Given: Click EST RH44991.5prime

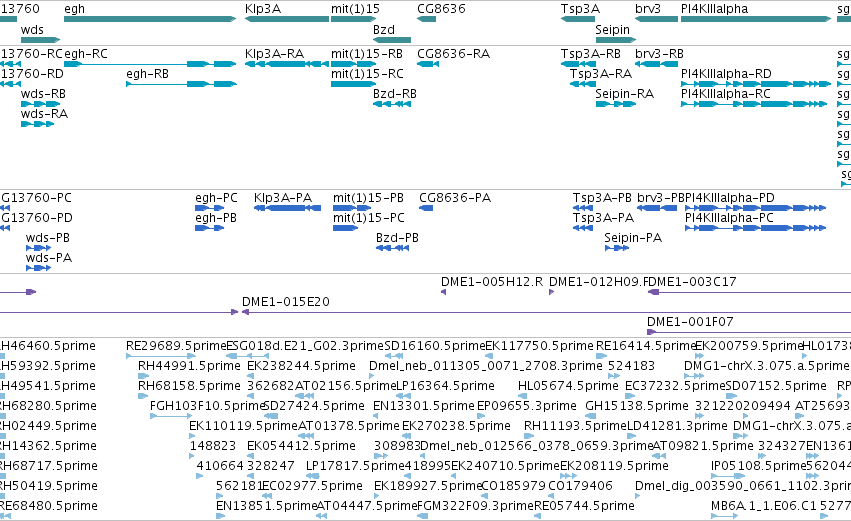Looking at the screenshot, I should click(x=141, y=376).
